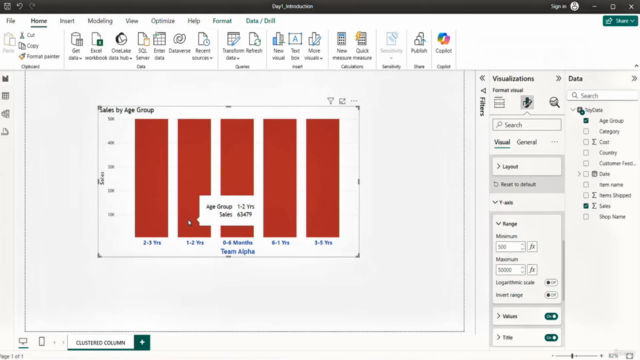Open Recent sources list
This screenshot has width=640, height=360.
[203, 46]
